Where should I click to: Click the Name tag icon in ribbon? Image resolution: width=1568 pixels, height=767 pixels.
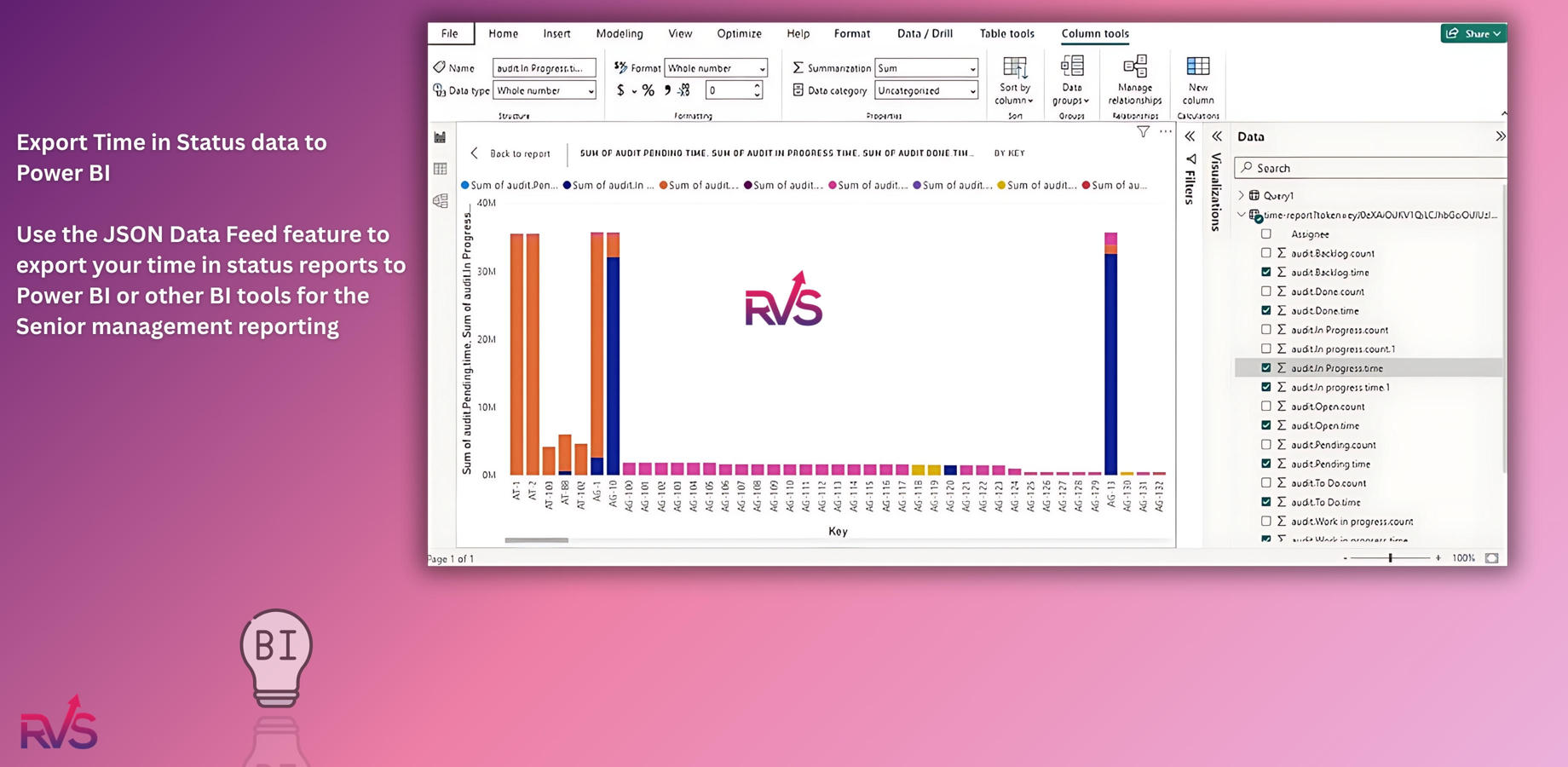click(x=440, y=67)
